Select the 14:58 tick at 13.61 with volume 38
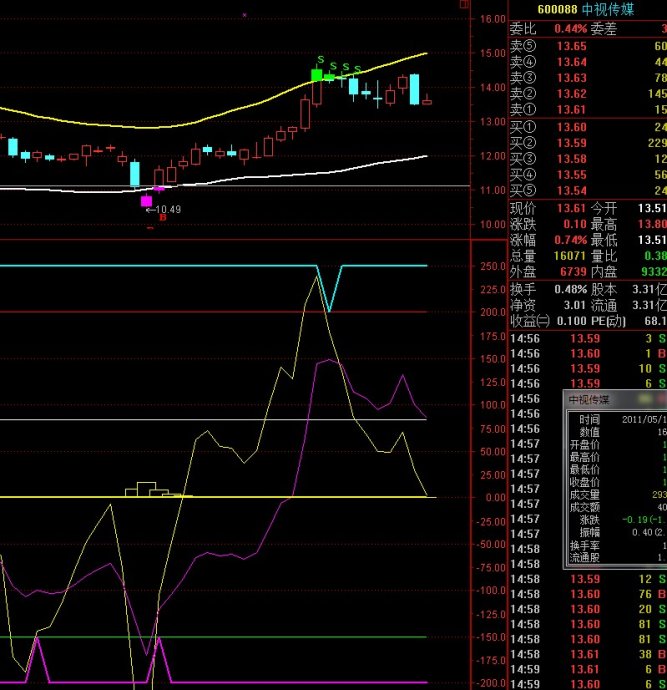Viewport: 667px width, 690px height. click(x=588, y=654)
